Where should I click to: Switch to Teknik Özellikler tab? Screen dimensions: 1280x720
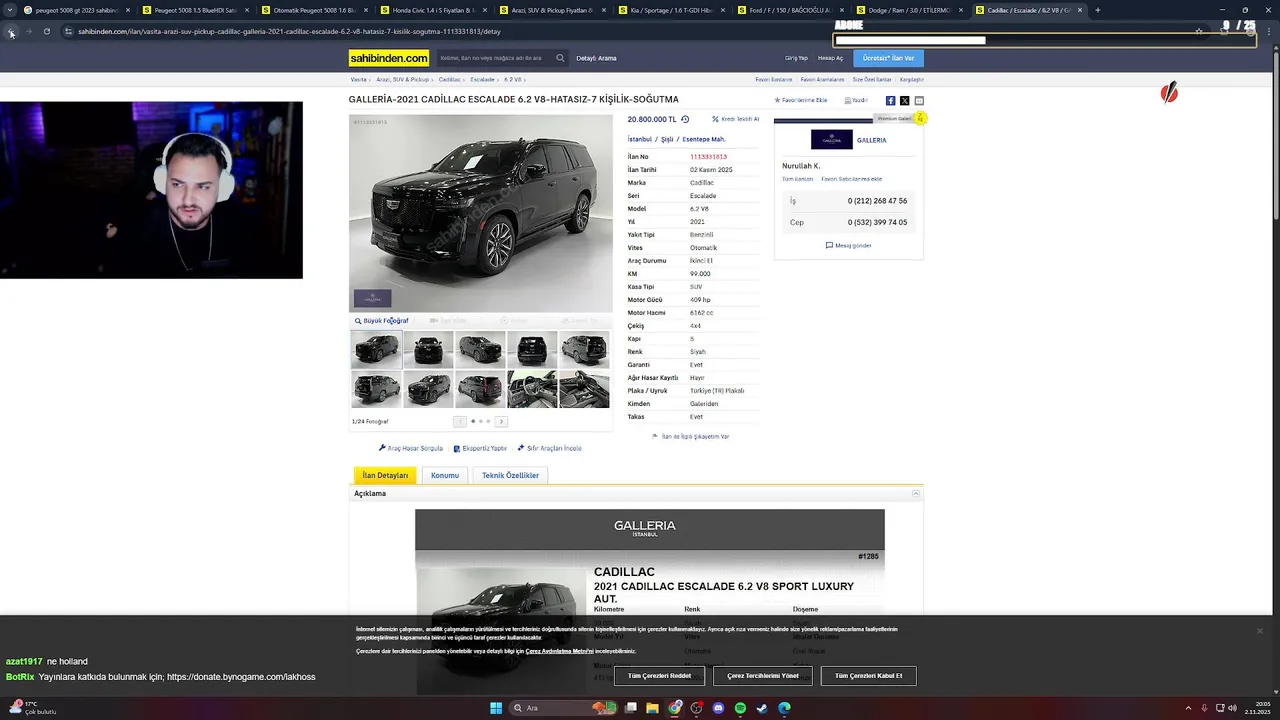[510, 475]
